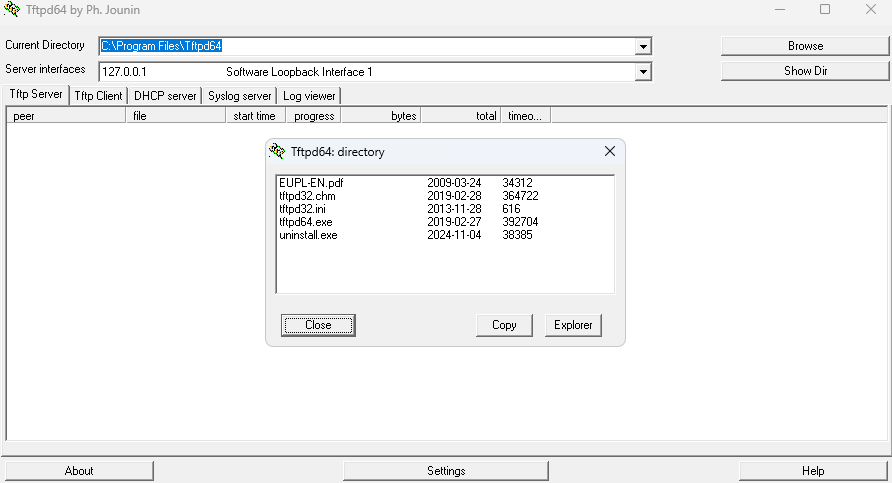Click the Current Directory path field
The image size is (892, 483).
pos(367,46)
